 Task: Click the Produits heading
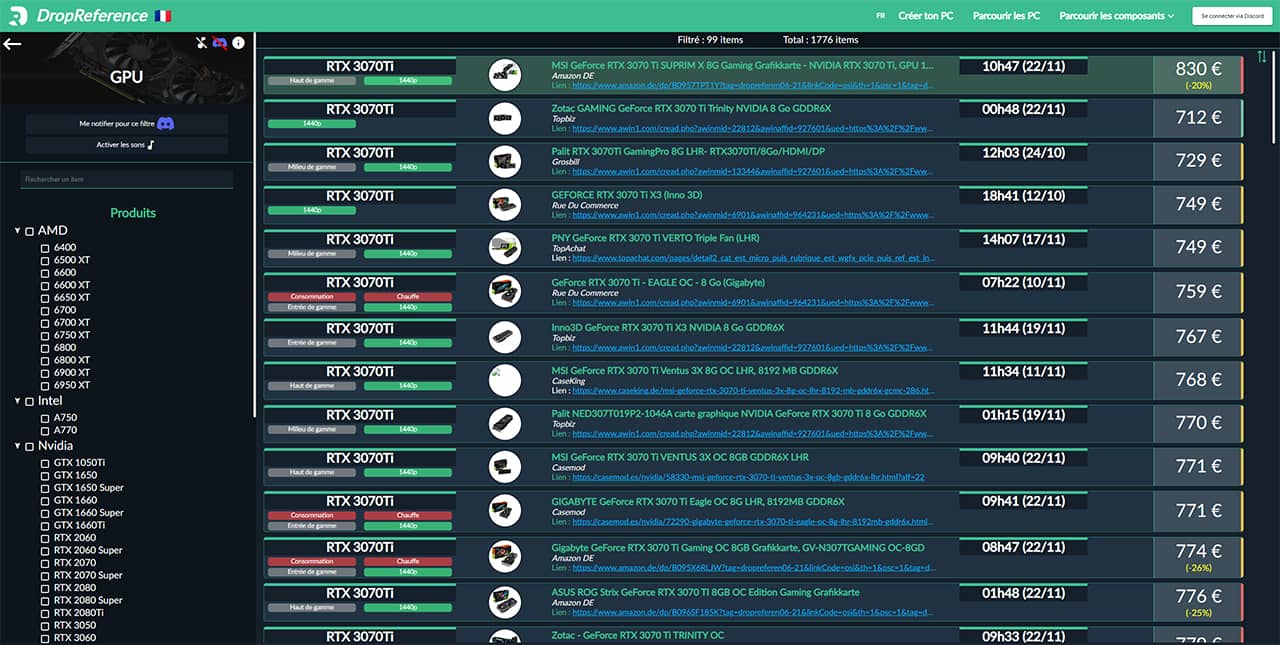click(133, 213)
